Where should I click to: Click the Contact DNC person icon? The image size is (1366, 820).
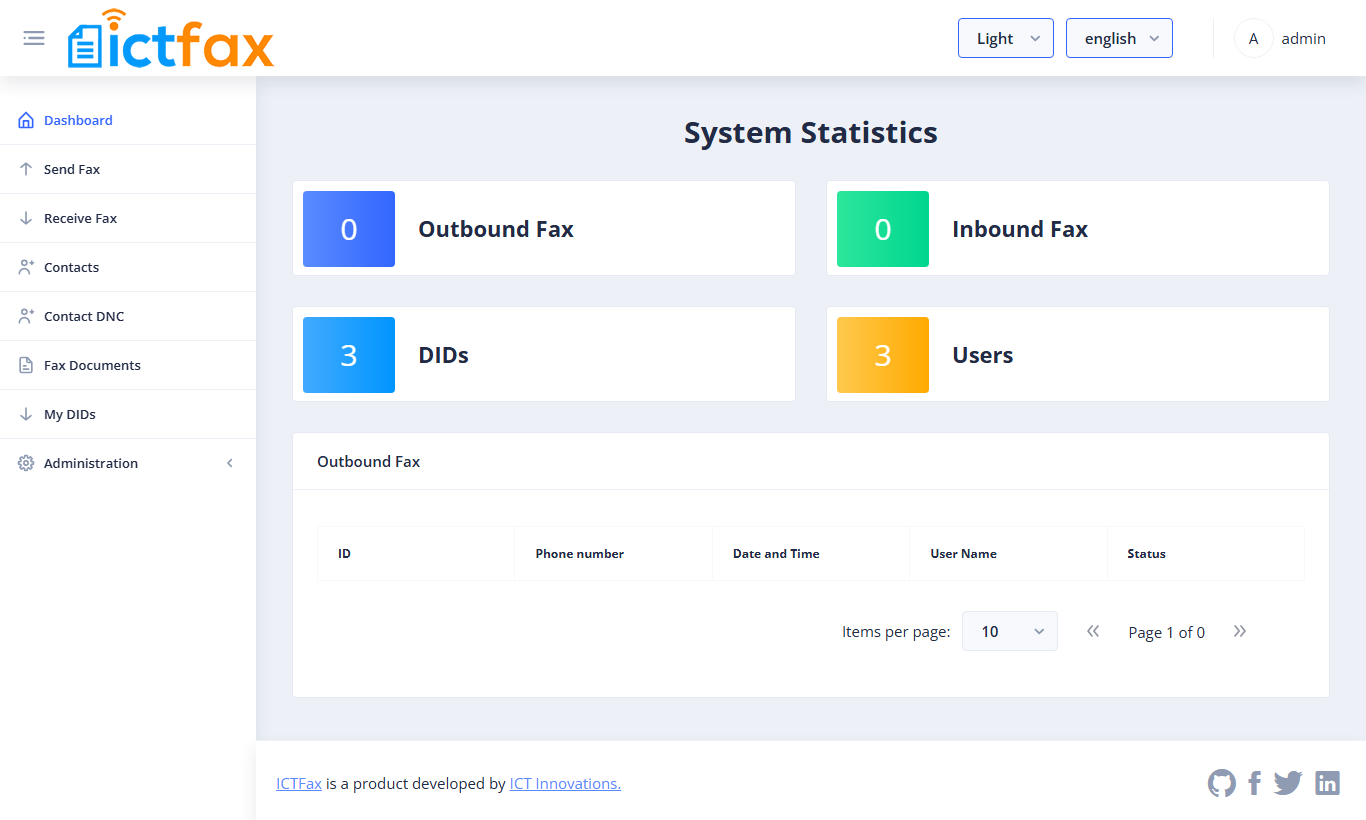[x=26, y=316]
